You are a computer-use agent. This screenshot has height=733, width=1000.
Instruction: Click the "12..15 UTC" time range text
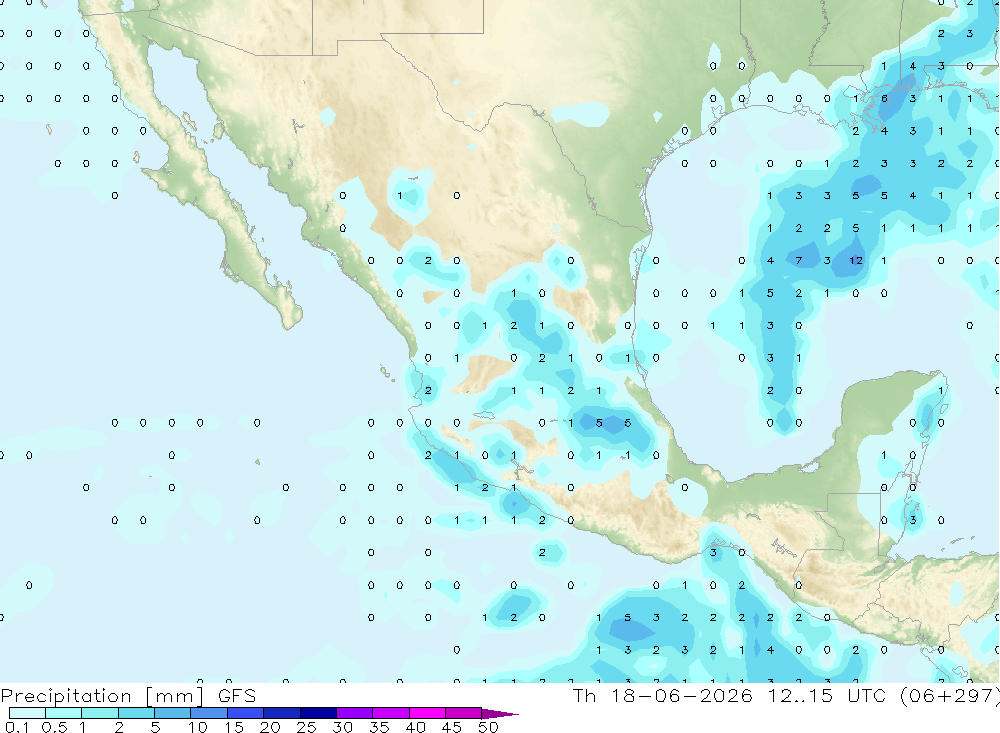tap(827, 695)
